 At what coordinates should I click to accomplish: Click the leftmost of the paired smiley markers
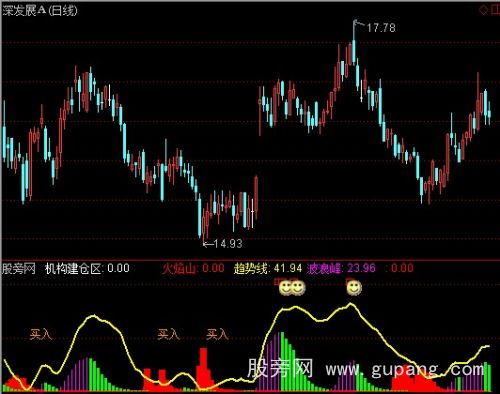[285, 288]
